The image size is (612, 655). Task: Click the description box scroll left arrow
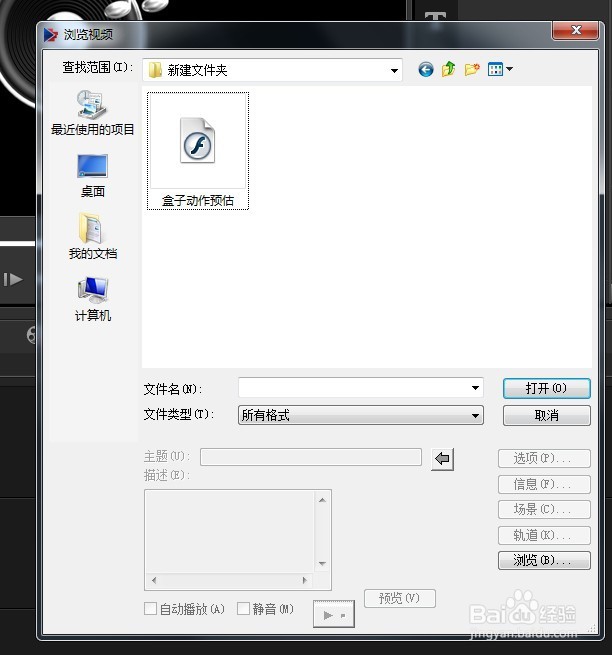tap(154, 580)
